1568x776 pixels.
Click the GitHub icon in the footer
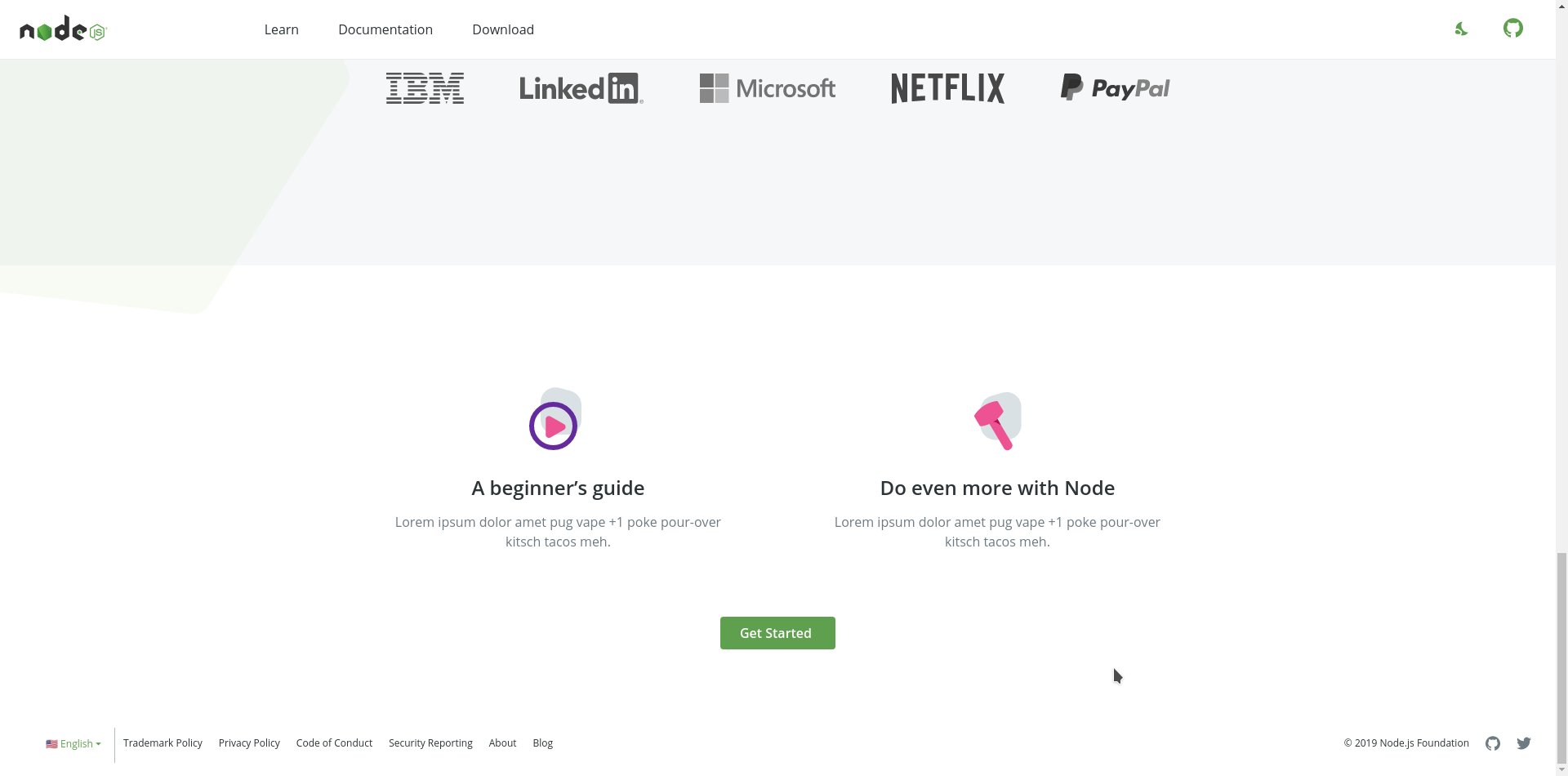[1493, 743]
